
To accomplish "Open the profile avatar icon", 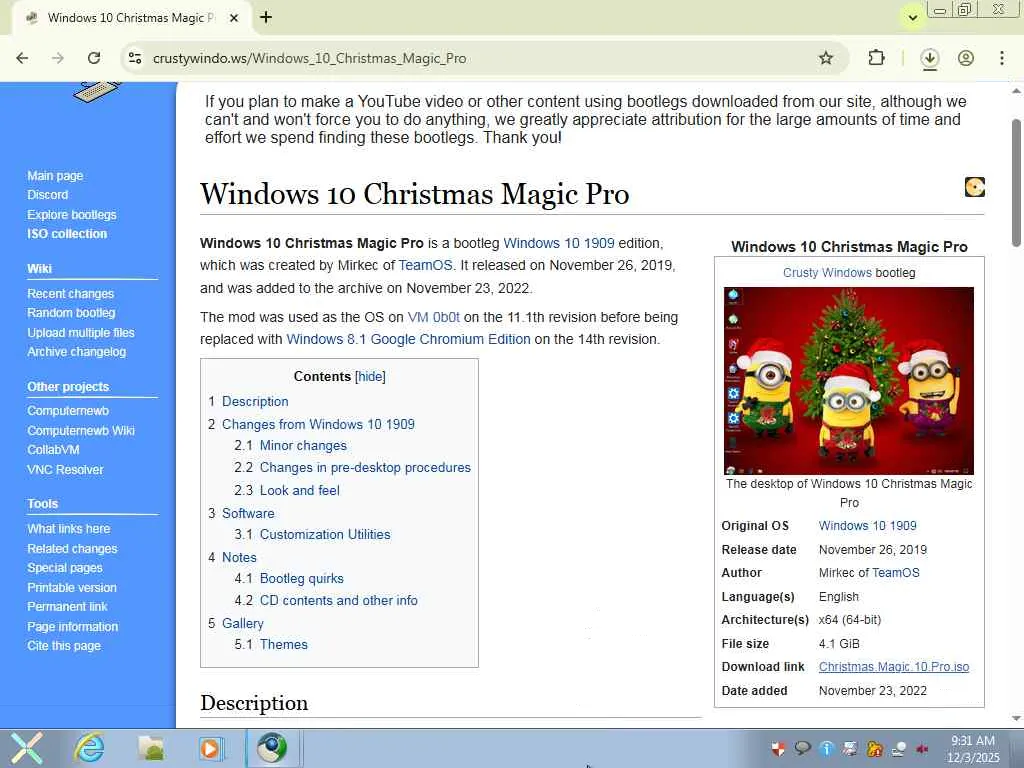I will click(966, 58).
